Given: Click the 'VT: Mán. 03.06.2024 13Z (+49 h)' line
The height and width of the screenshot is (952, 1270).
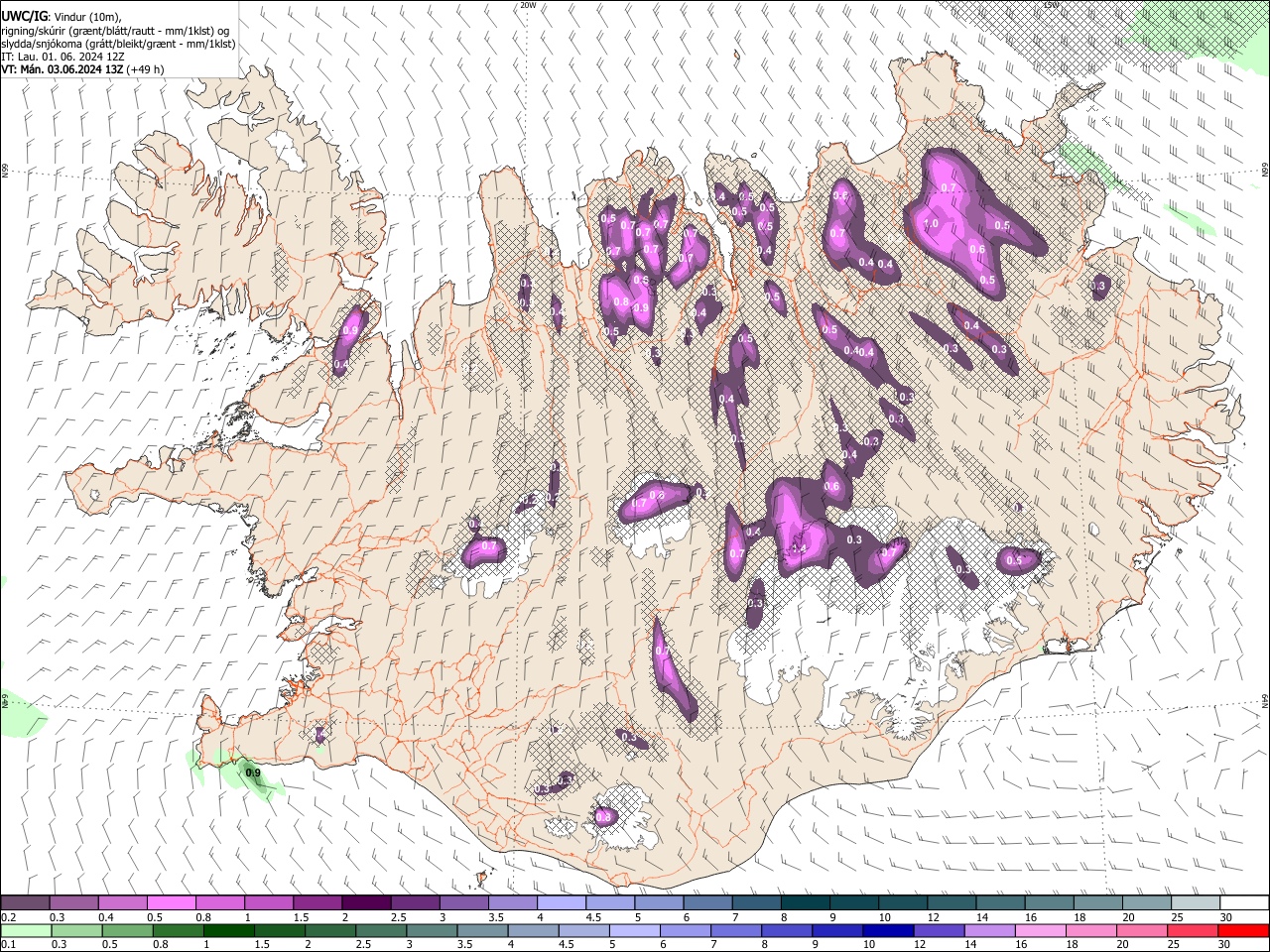Looking at the screenshot, I should (82, 69).
